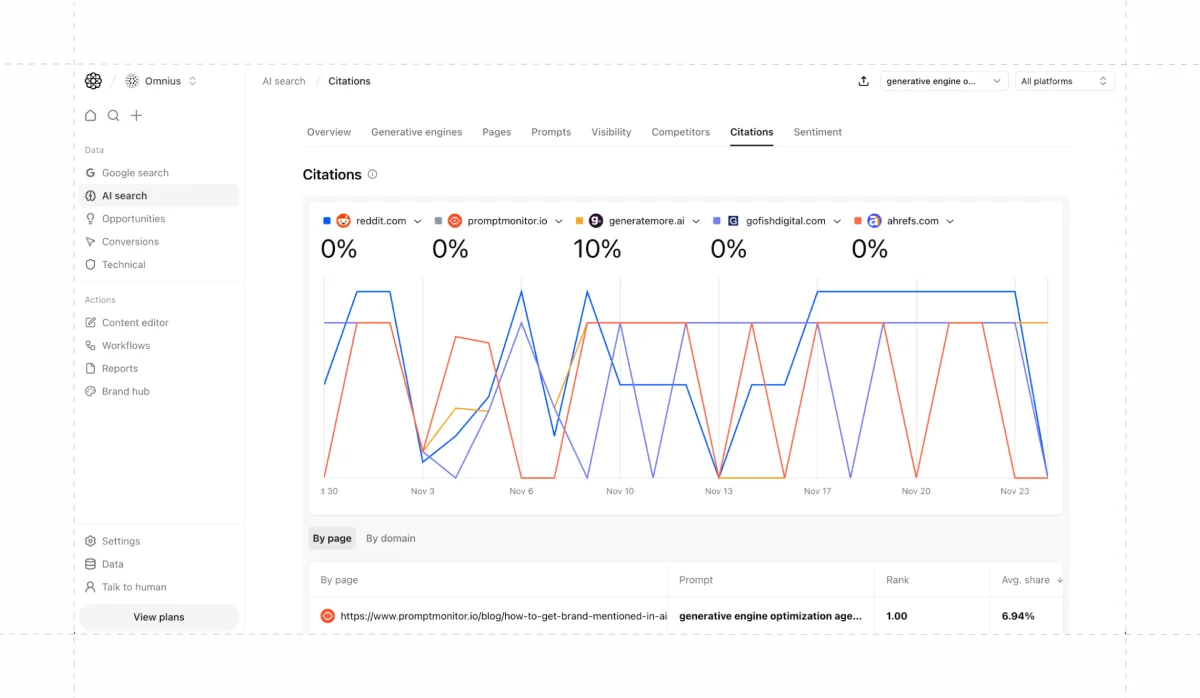Open Settings from the sidebar
The height and width of the screenshot is (698, 1200).
[x=159, y=541]
